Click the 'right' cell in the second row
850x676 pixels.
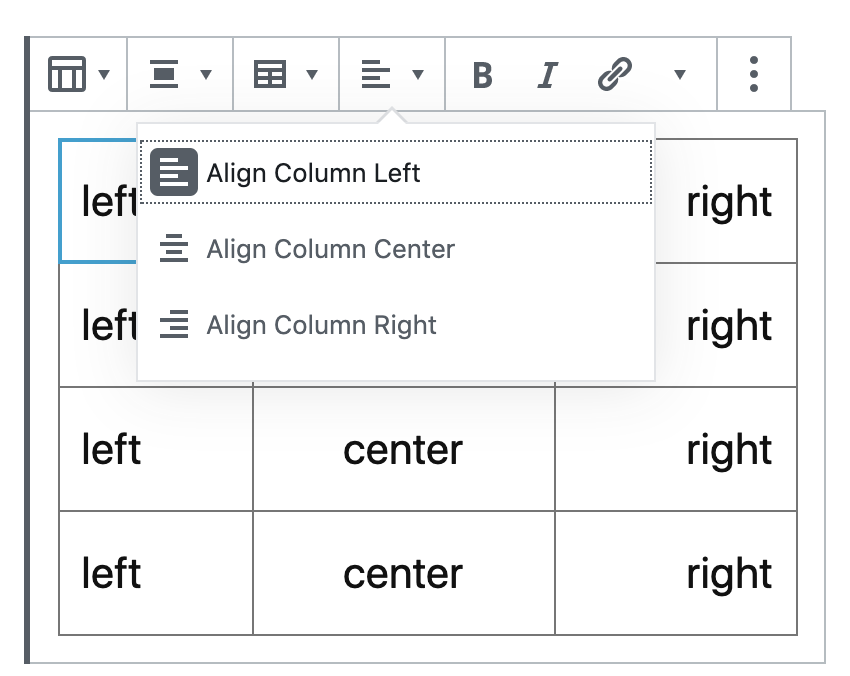727,325
